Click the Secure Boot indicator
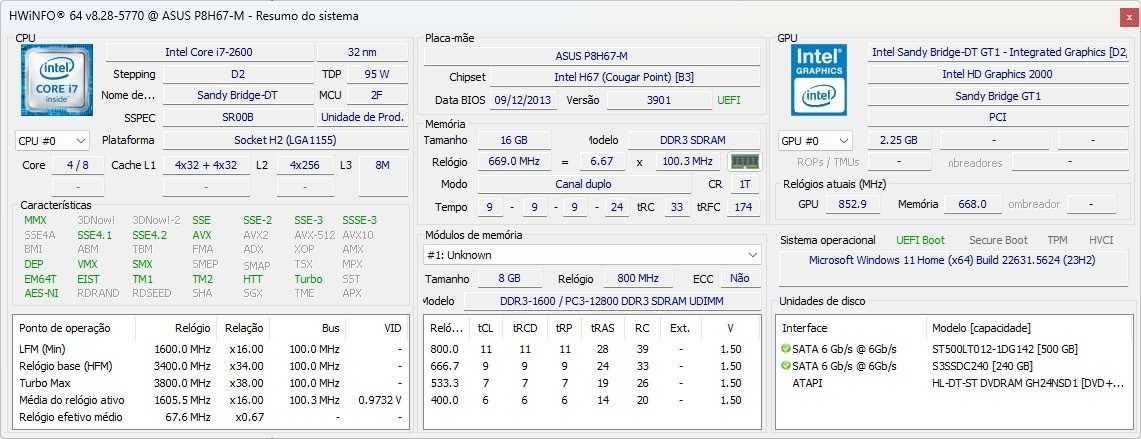The height and width of the screenshot is (439, 1141). (x=998, y=240)
